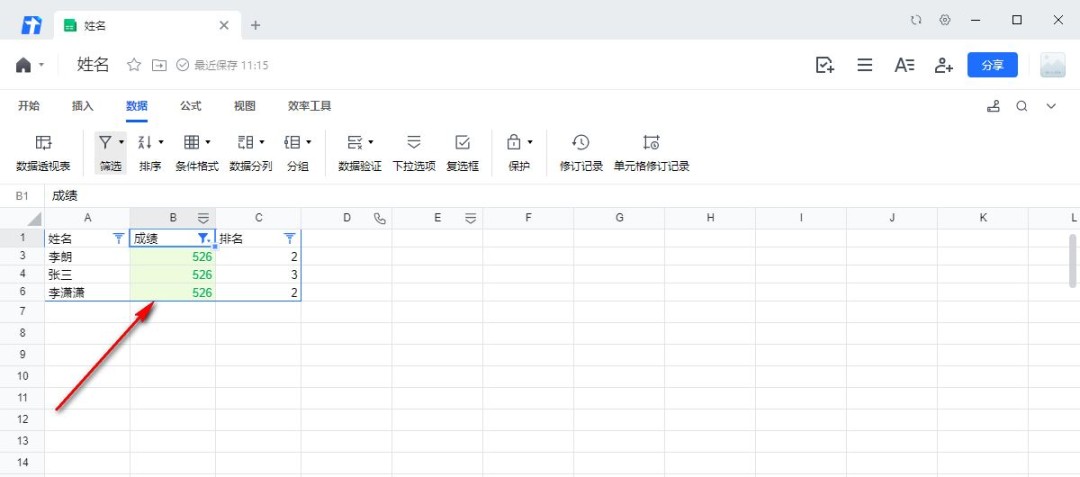Click dropdown-type icon in column B header
1080x477 pixels.
(x=203, y=218)
